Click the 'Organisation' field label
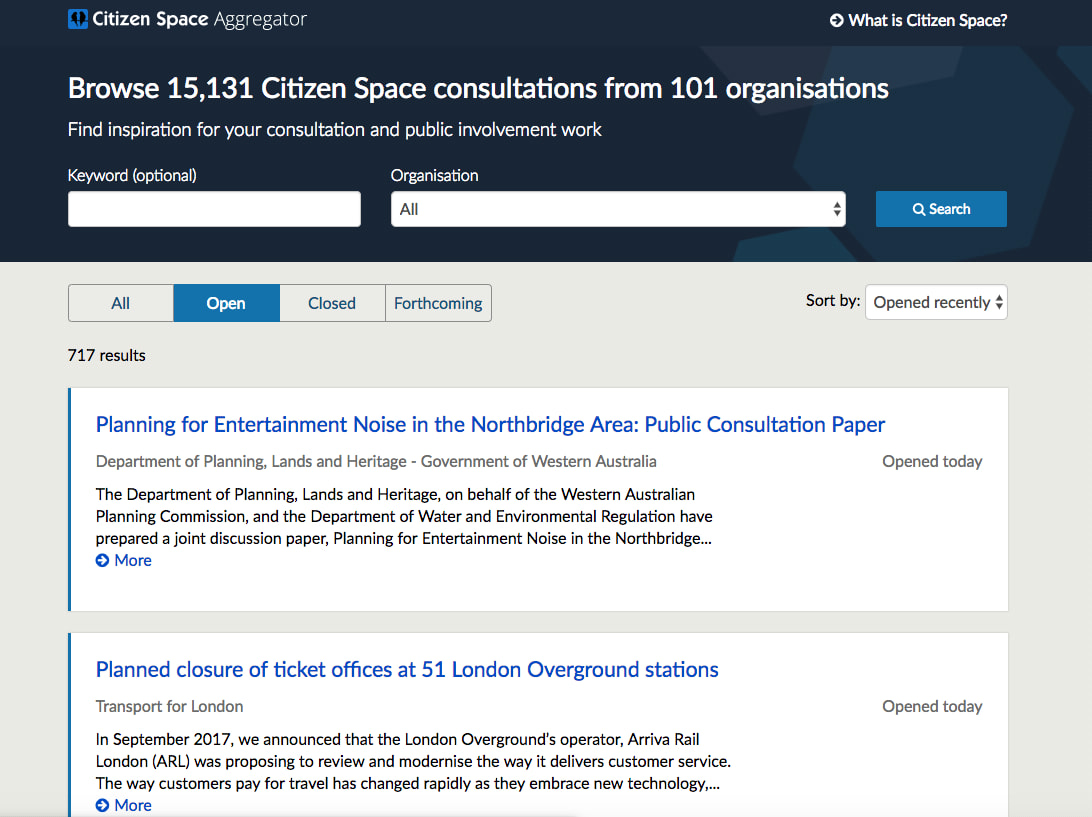The image size is (1092, 817). (435, 176)
